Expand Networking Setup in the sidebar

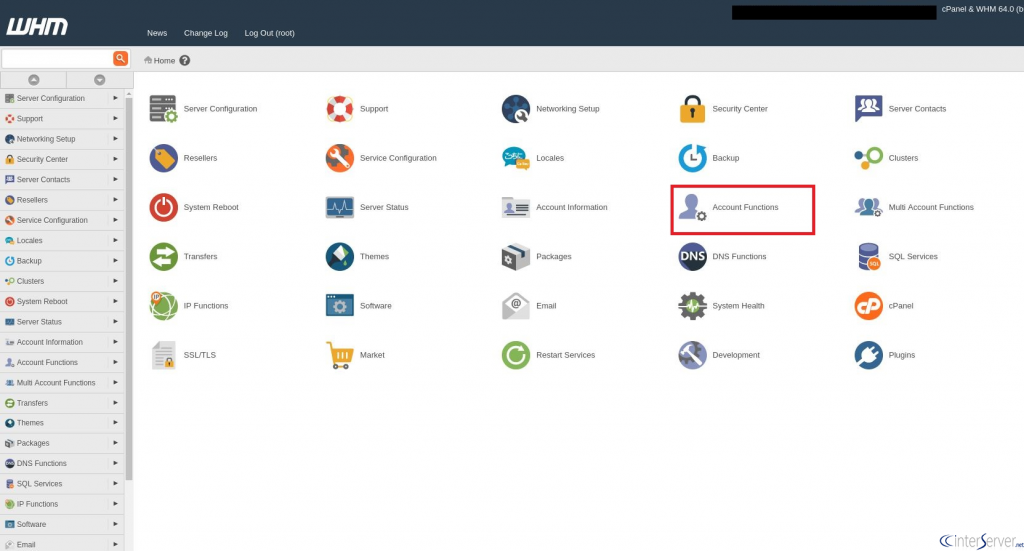point(115,138)
